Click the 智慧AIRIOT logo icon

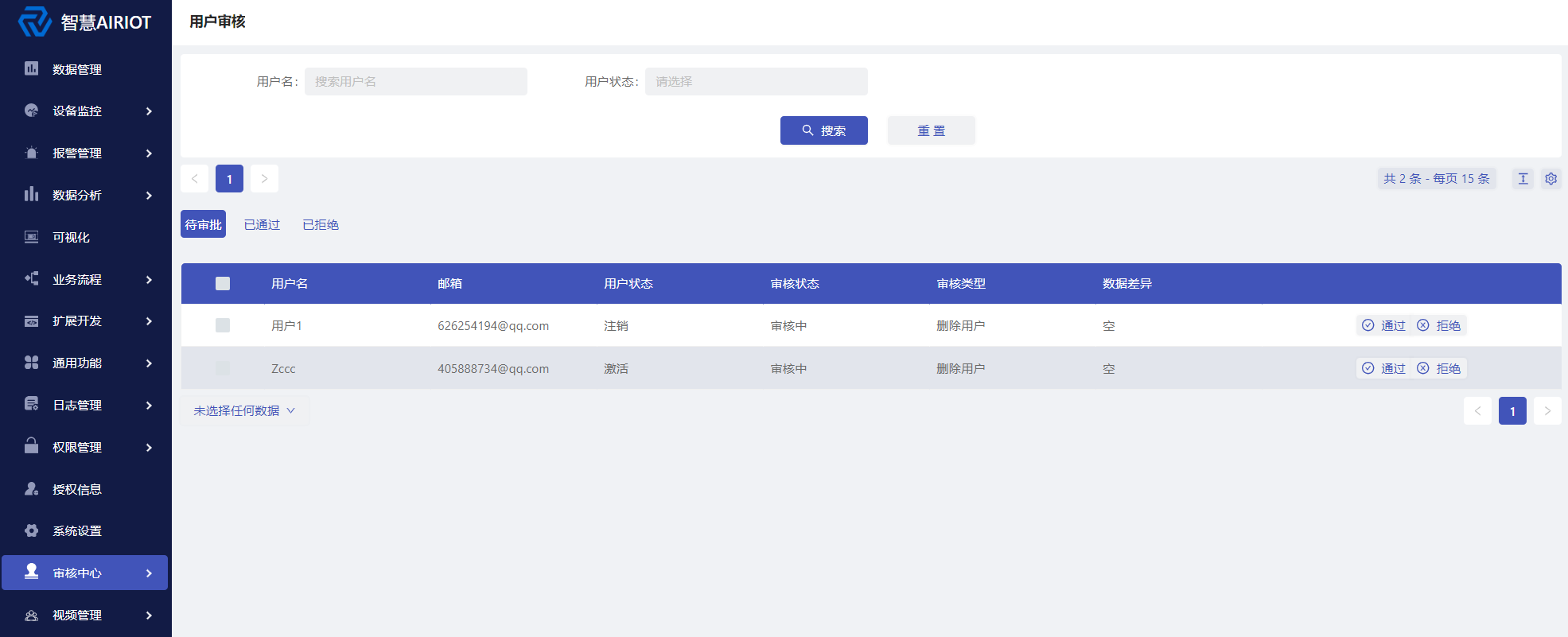point(35,21)
